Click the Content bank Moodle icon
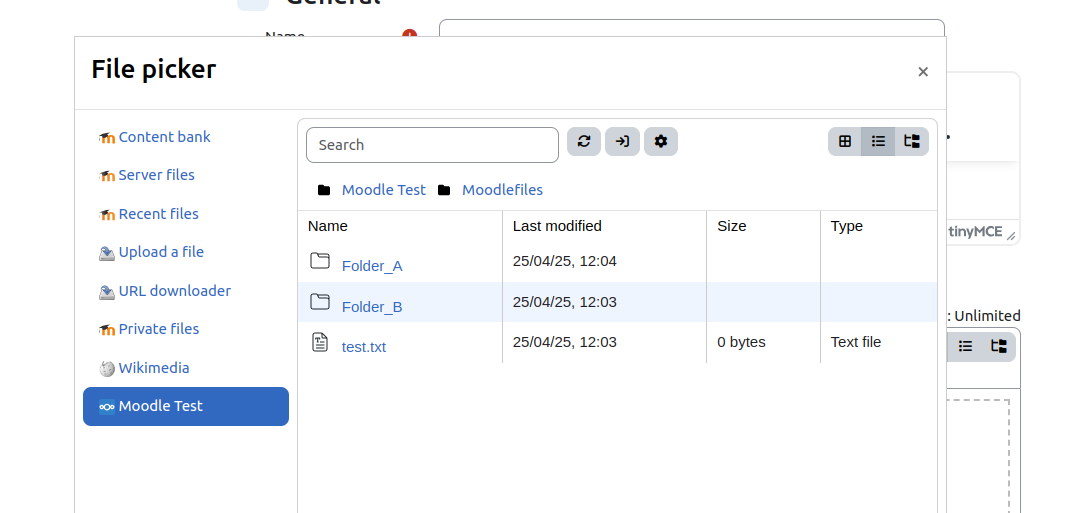The width and height of the screenshot is (1074, 513). pyautogui.click(x=107, y=138)
